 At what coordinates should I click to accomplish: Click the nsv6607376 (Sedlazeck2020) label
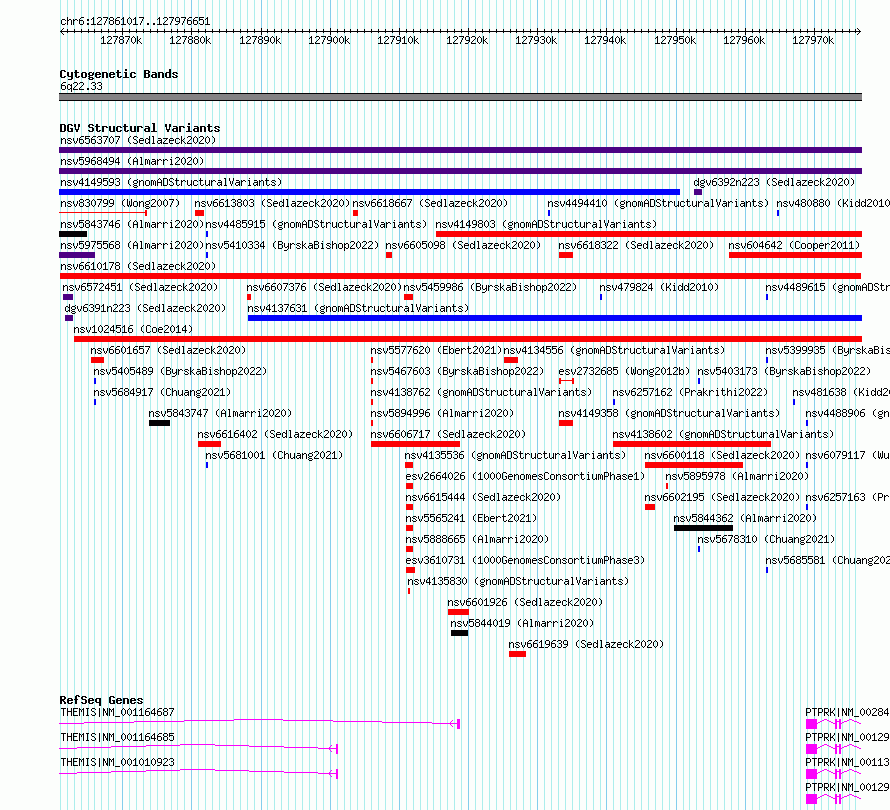[x=324, y=287]
